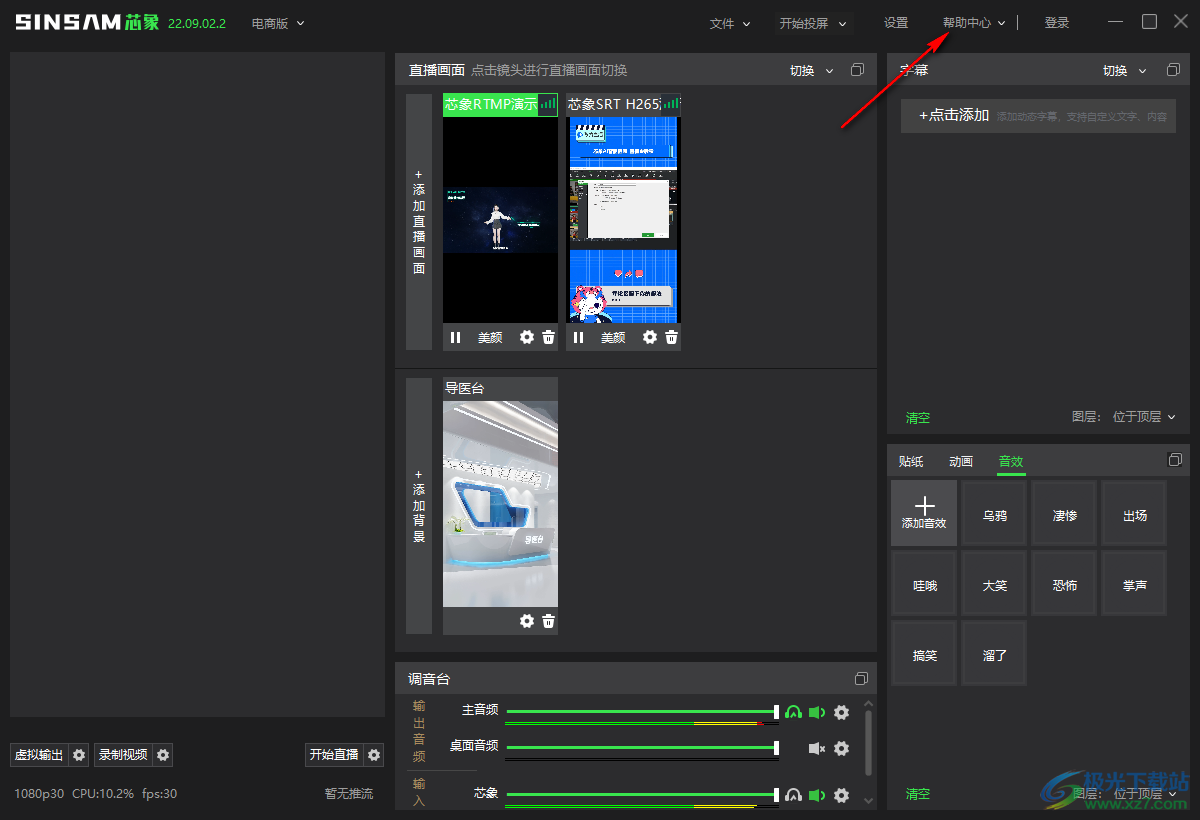Viewport: 1200px width, 820px height.
Task: Pop out the sound effects panel
Action: [1174, 460]
